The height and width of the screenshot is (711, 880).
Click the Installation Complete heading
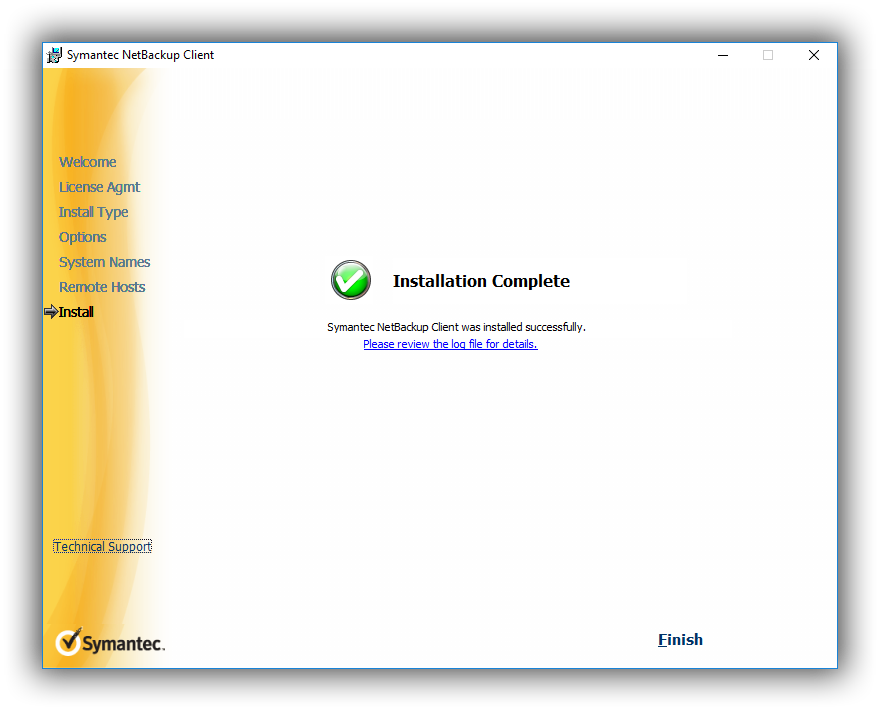point(481,281)
